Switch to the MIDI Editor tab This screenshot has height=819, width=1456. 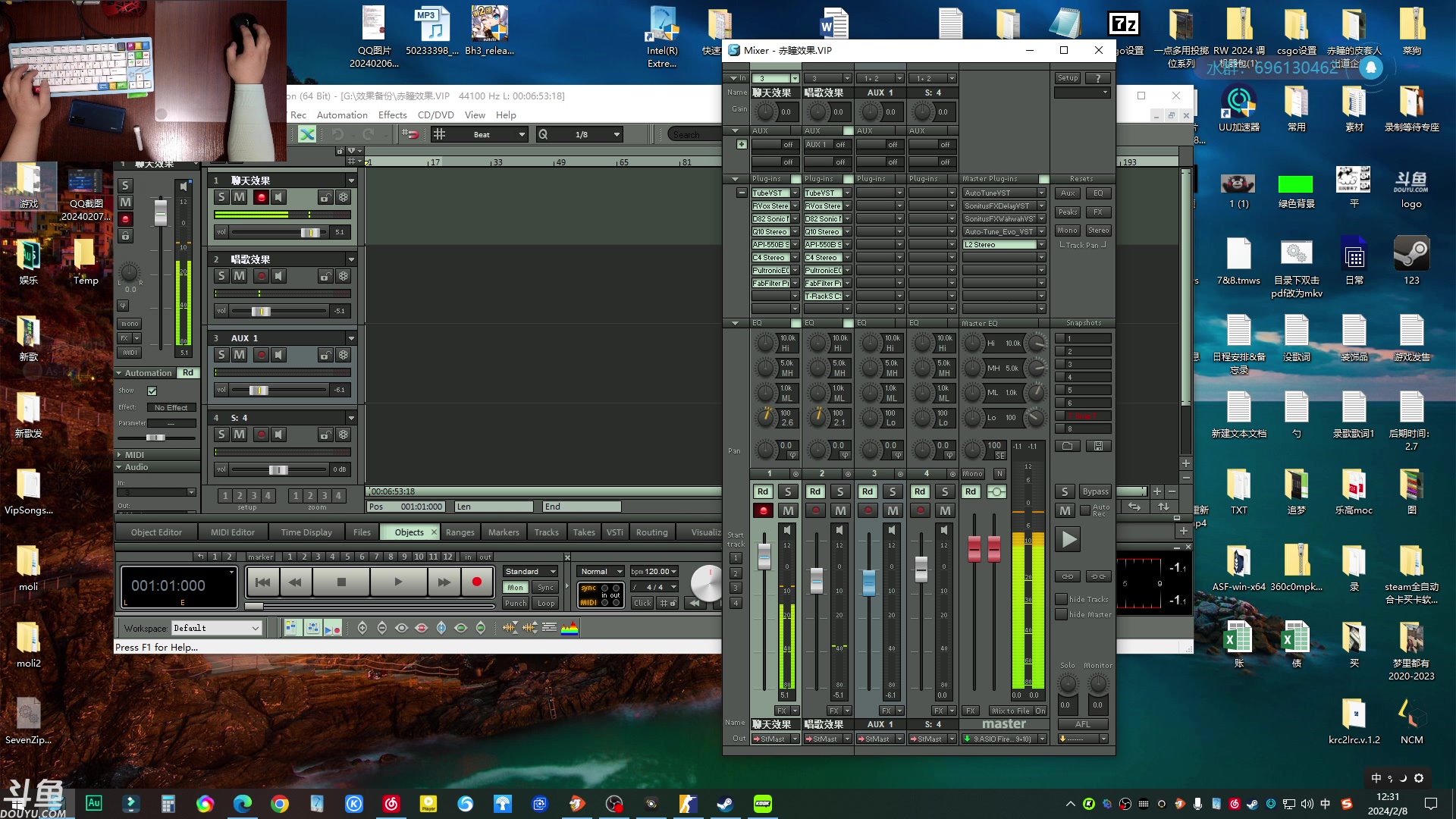[x=232, y=532]
